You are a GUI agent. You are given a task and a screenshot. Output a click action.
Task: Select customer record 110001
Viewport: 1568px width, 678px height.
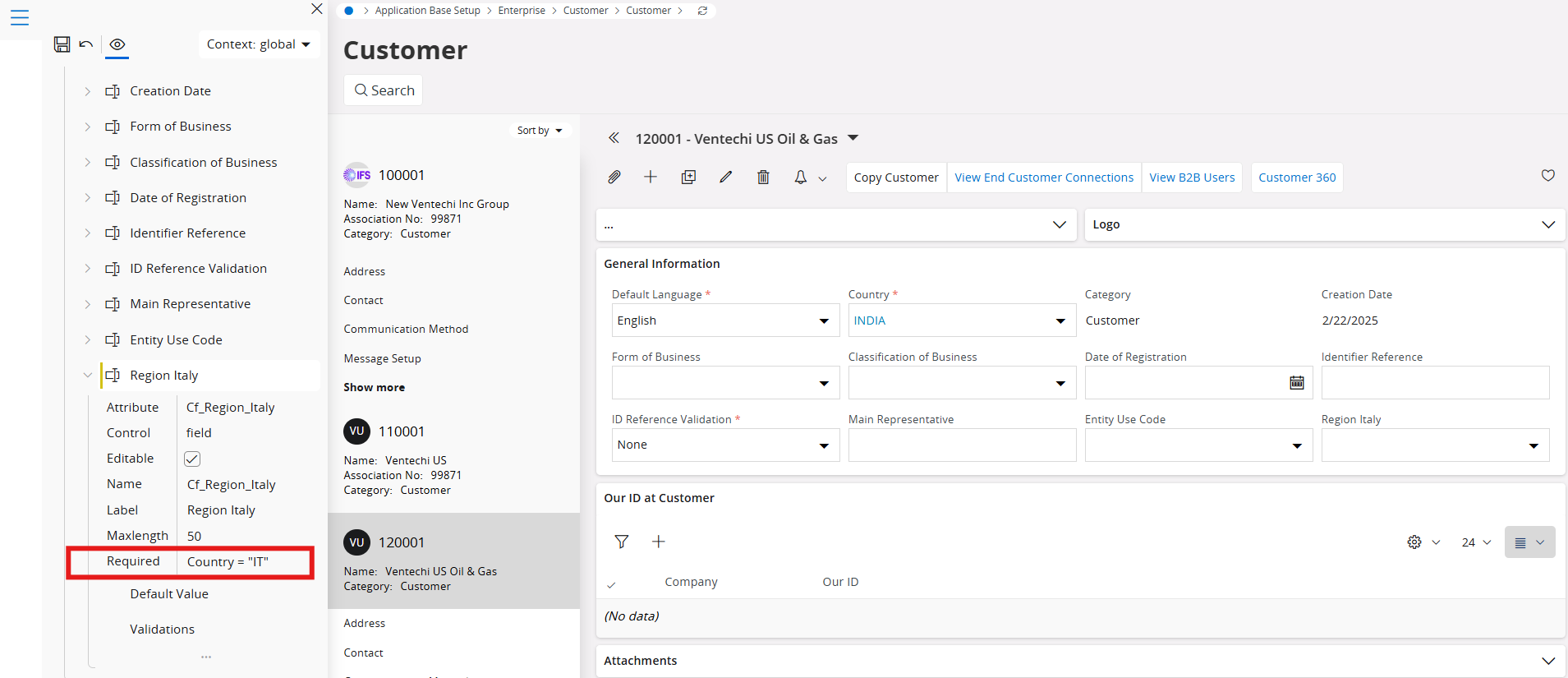pos(402,431)
